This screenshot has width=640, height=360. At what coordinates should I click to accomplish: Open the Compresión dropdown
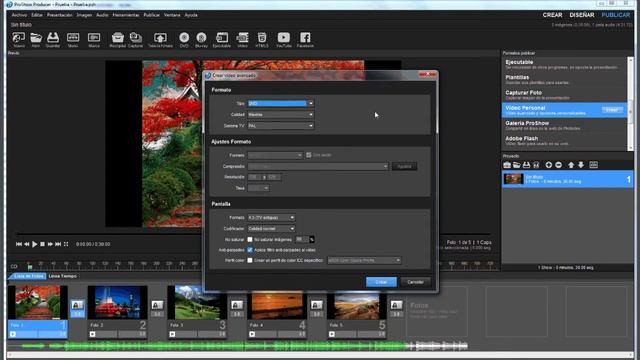(318, 167)
